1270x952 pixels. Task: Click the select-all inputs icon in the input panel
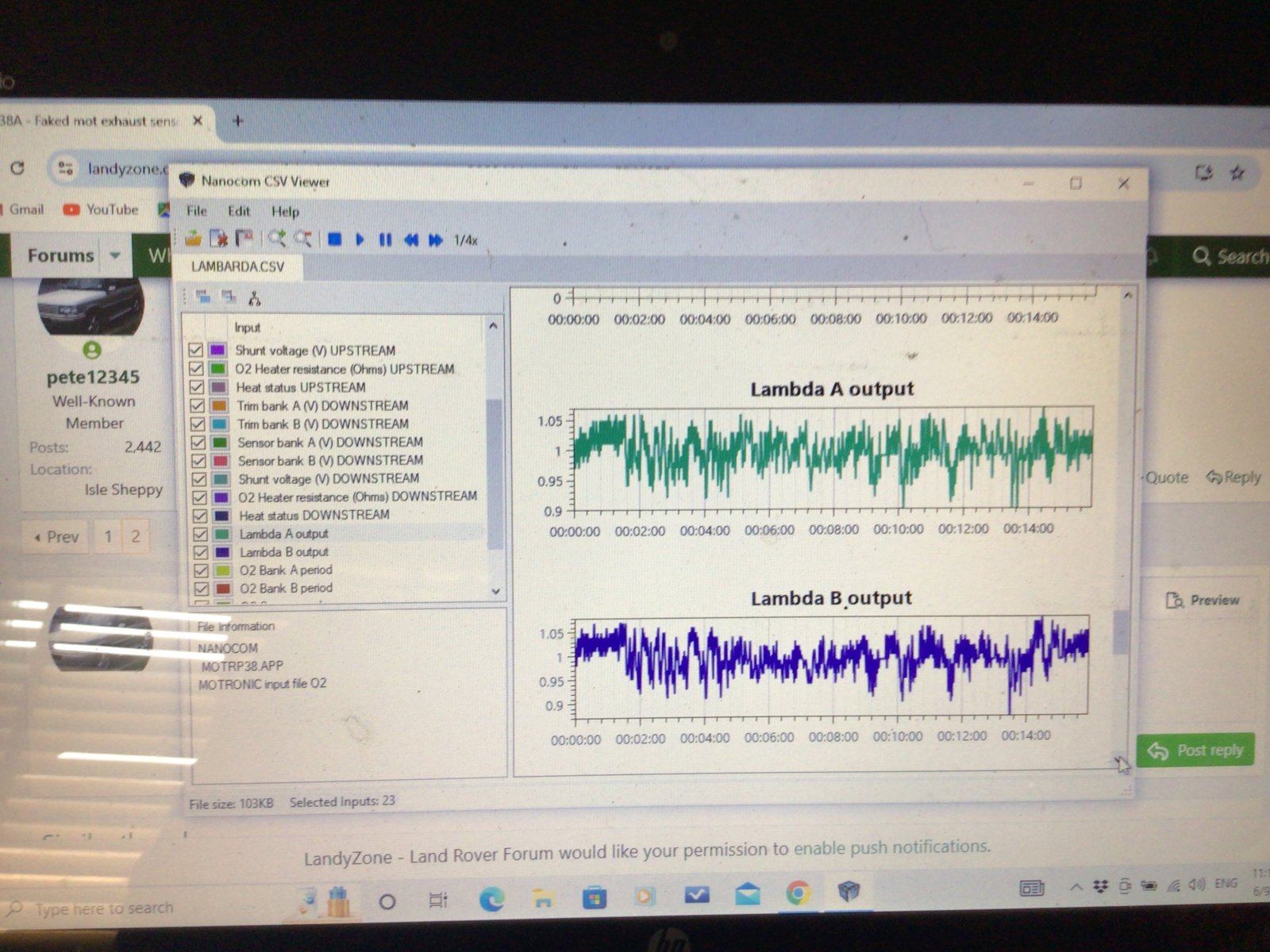[203, 297]
